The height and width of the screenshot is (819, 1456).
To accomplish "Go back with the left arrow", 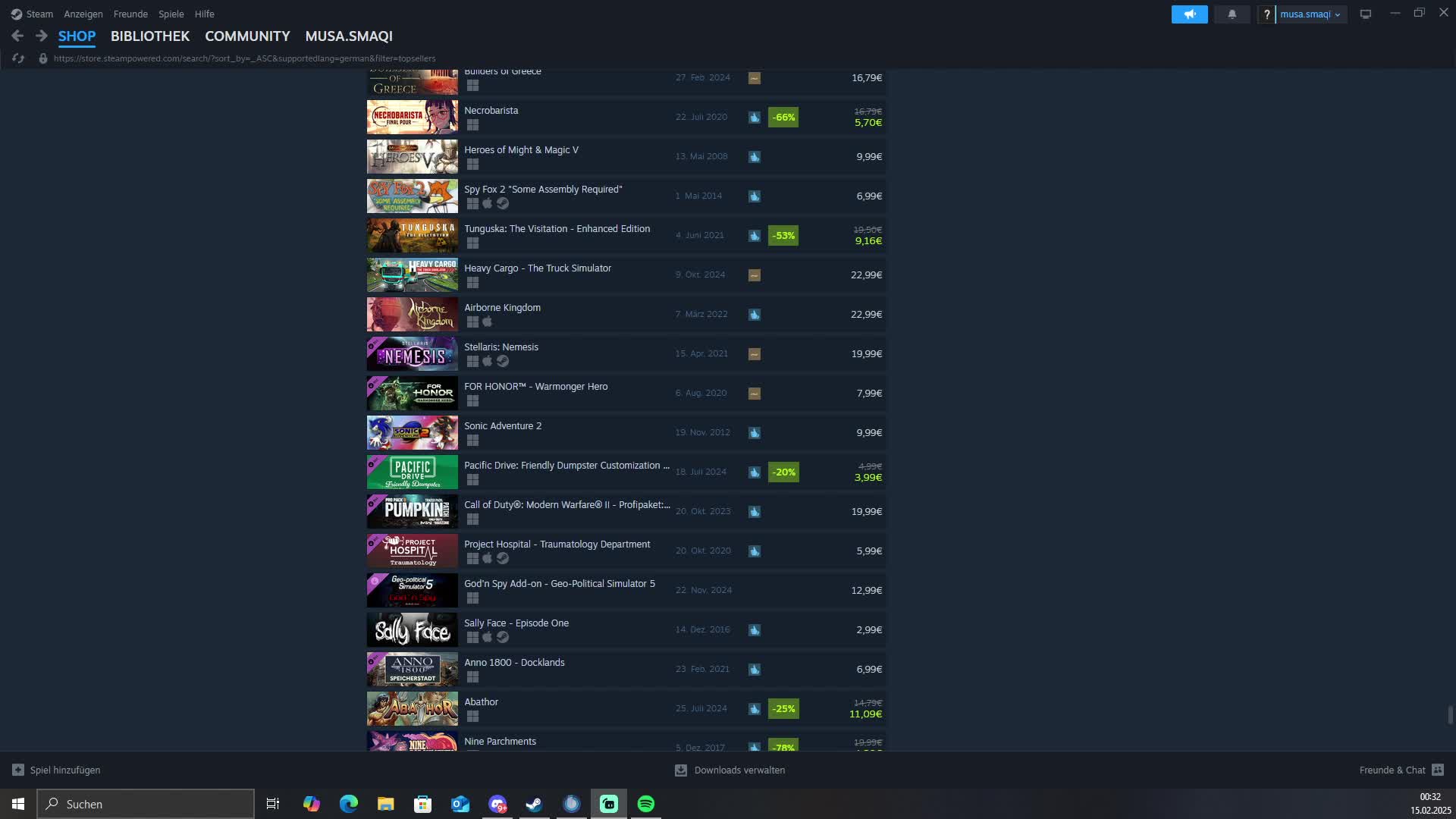I will [17, 36].
